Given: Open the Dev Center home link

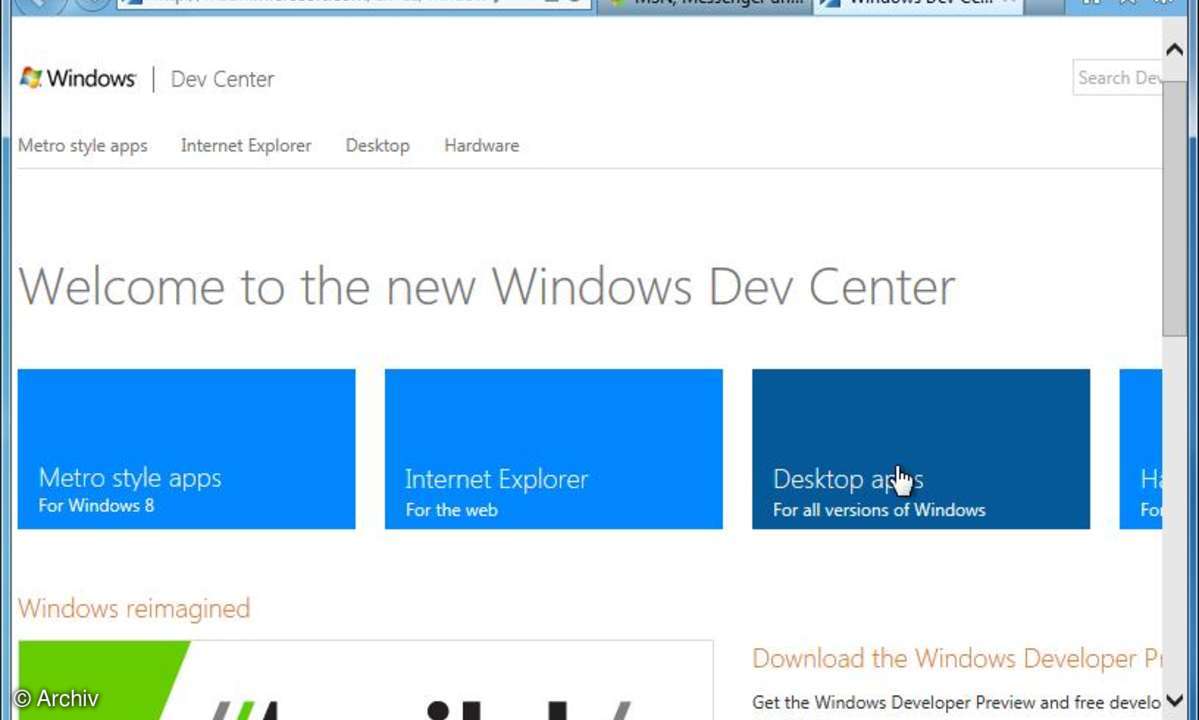Looking at the screenshot, I should coord(222,79).
